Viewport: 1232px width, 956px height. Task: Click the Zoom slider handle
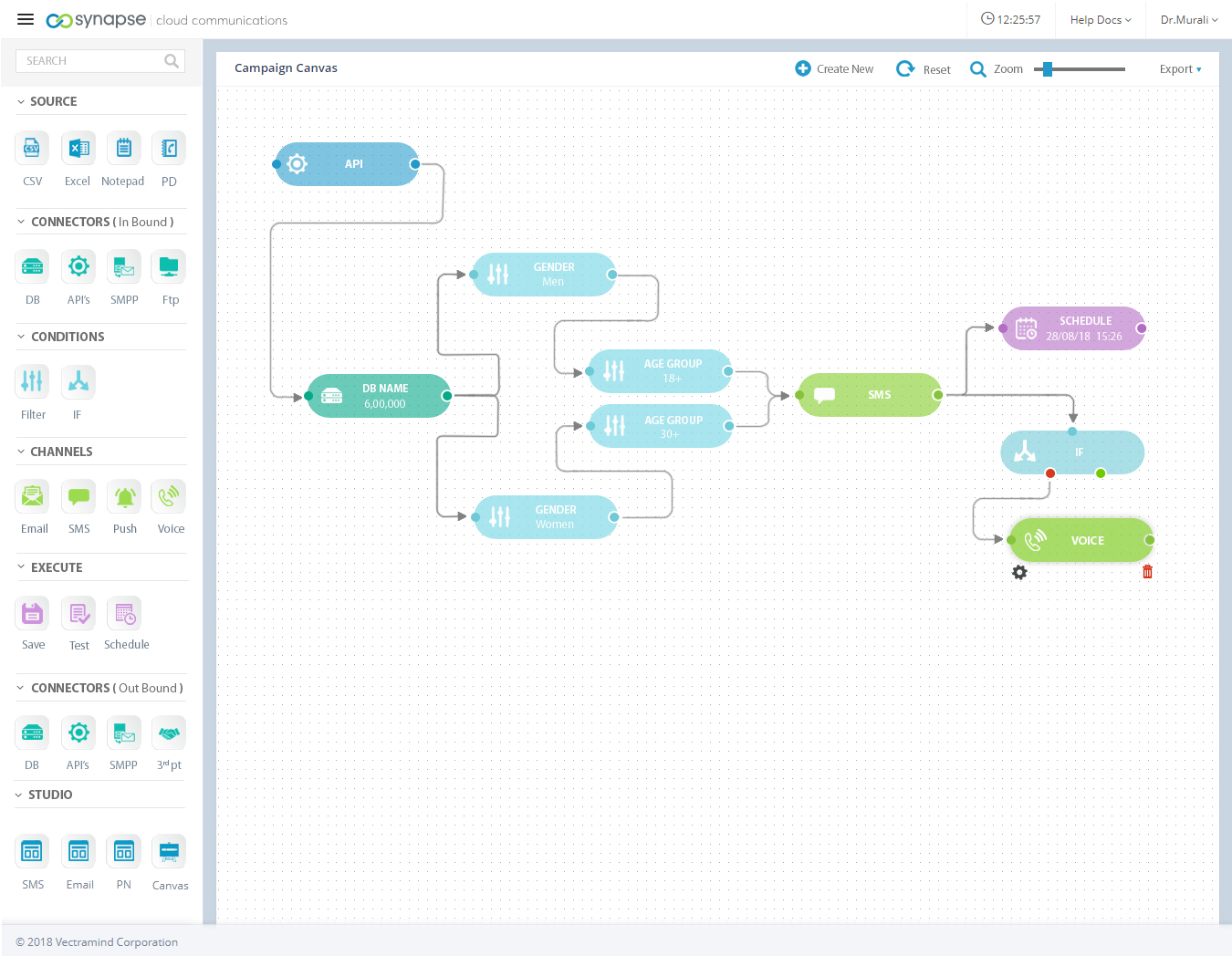click(x=1048, y=69)
